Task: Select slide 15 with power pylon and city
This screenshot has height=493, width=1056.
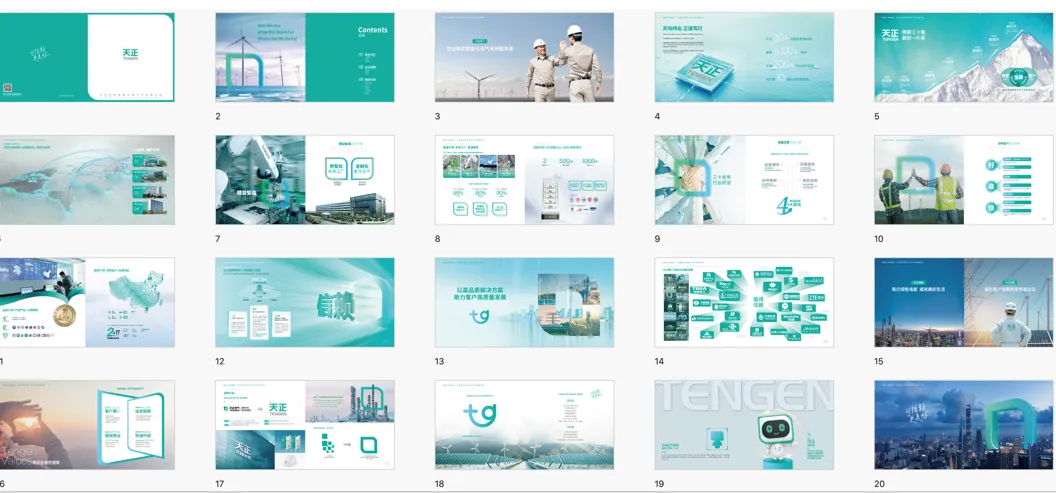Action: (x=964, y=302)
